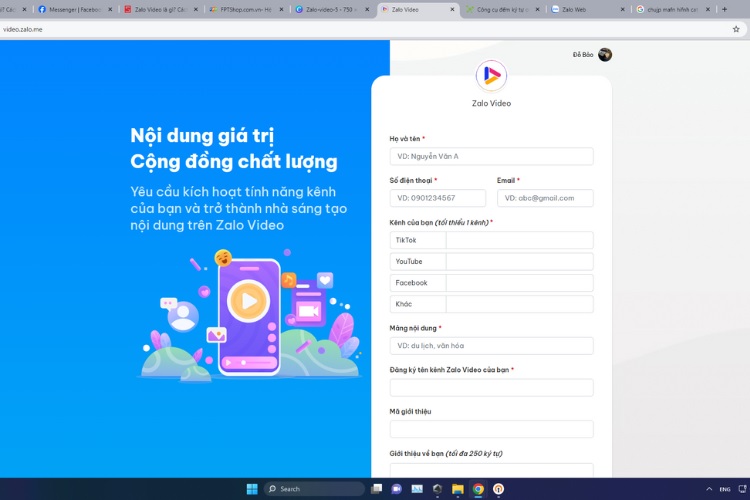Close the FPTShop.com.vn tab
Viewport: 750px width, 500px height.
coord(281,9)
